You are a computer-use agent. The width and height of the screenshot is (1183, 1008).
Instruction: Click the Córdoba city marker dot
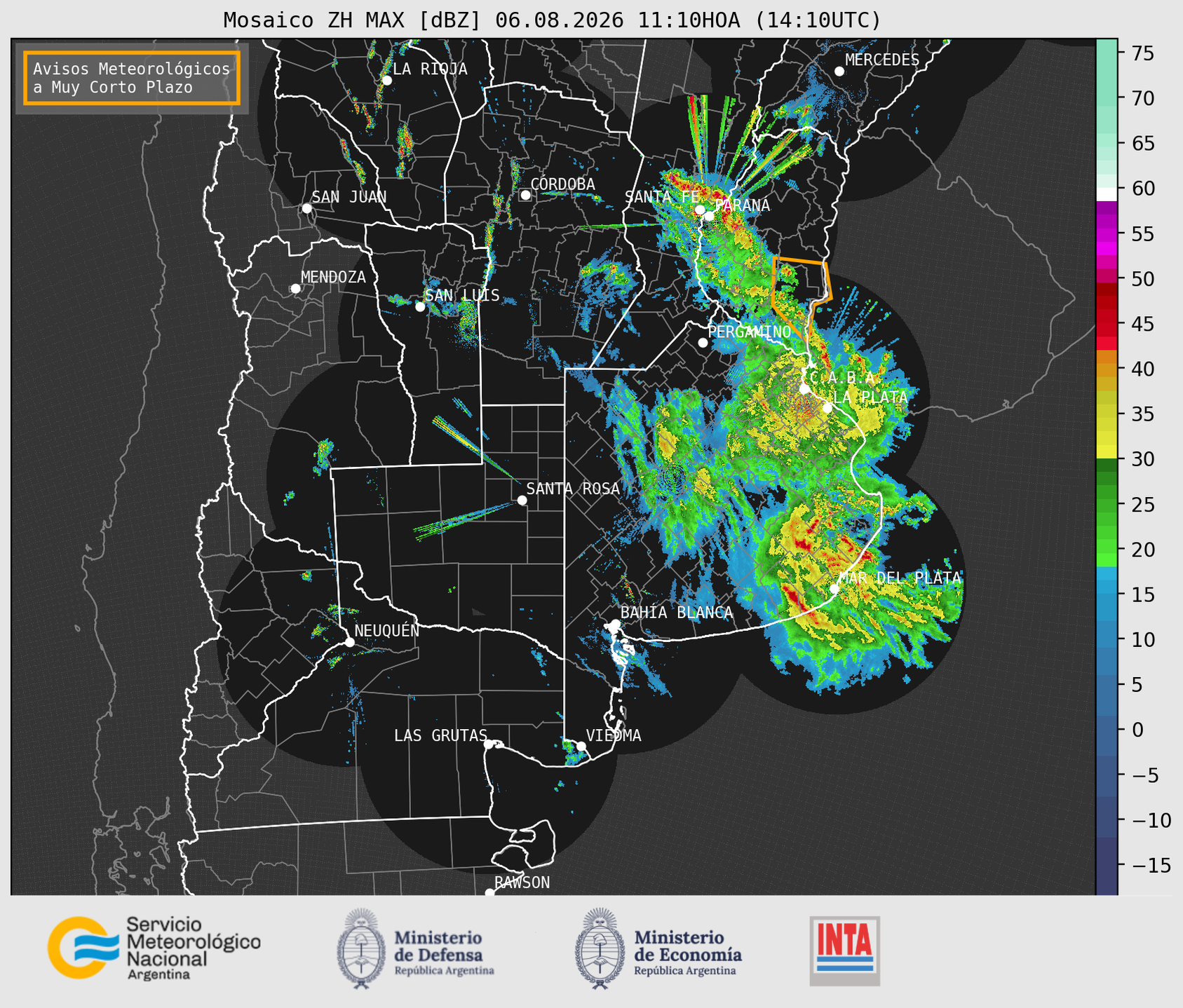click(525, 195)
